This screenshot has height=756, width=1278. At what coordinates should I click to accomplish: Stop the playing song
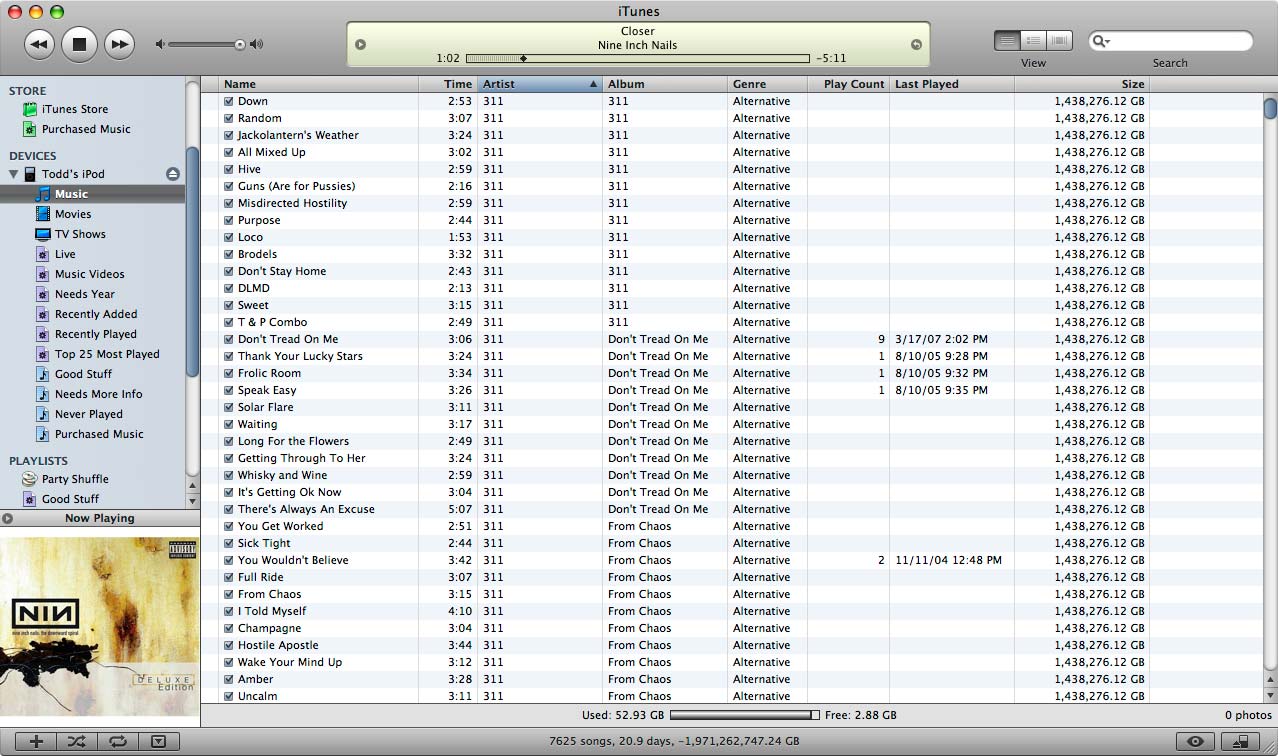click(79, 44)
